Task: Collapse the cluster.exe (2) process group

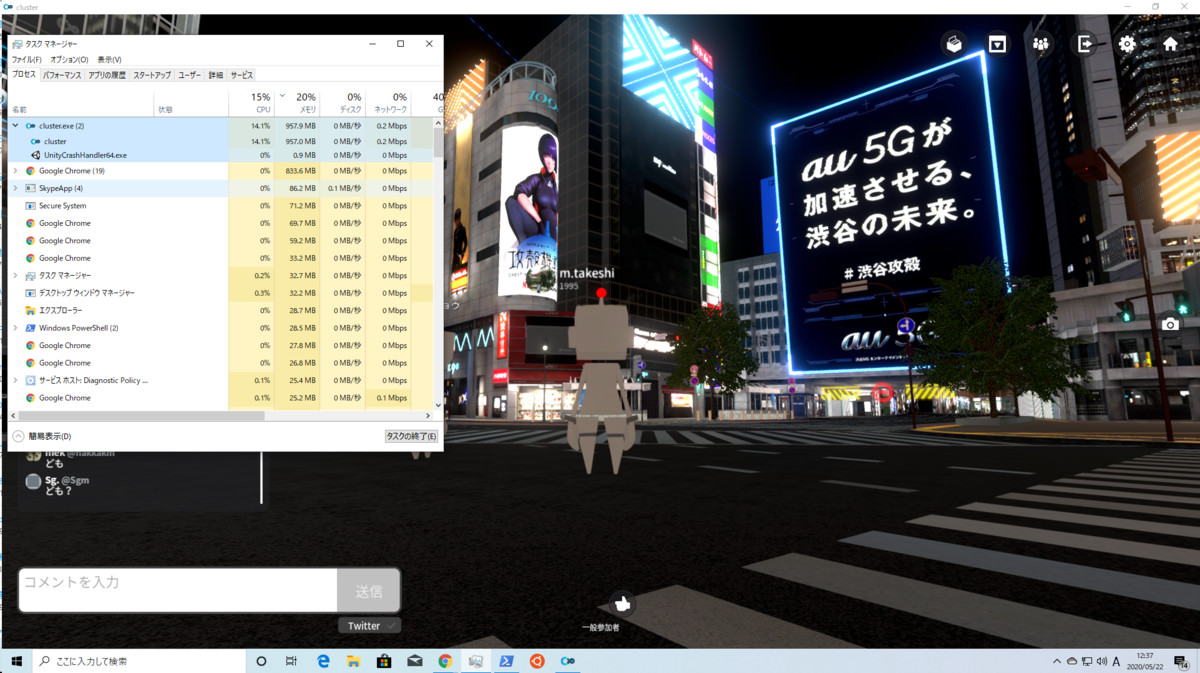Action: 15,126
